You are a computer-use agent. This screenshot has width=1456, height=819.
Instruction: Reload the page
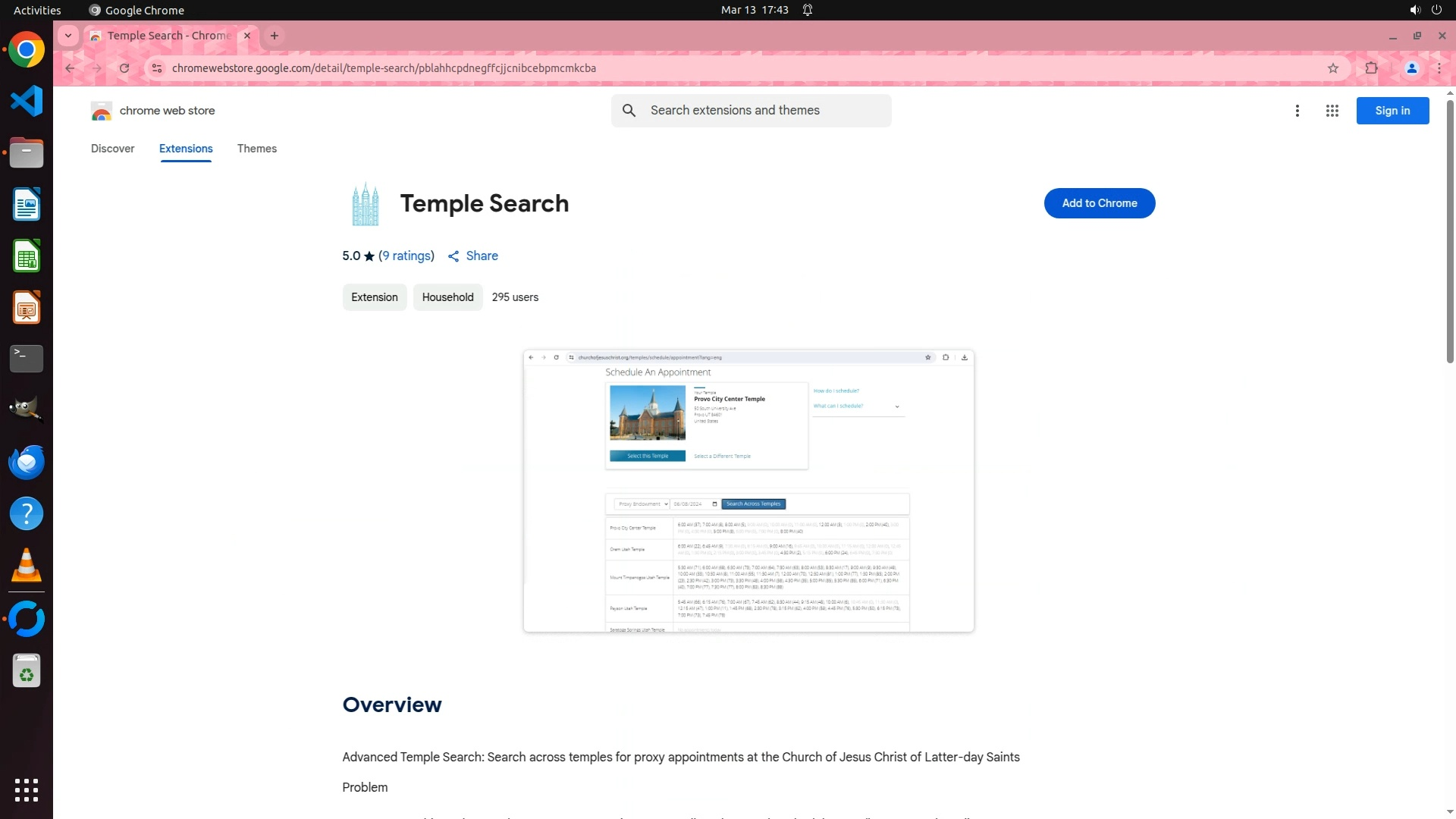[124, 68]
